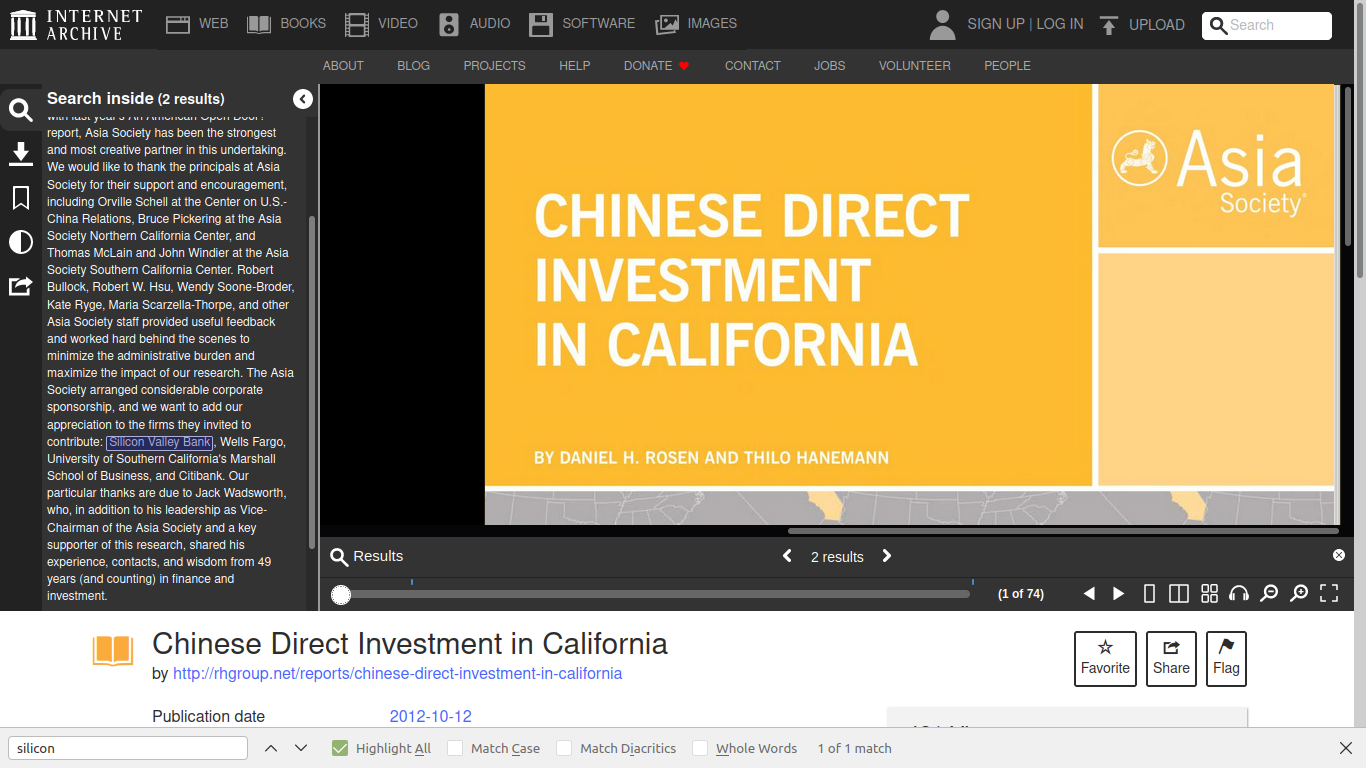Switch to two-page view
Viewport: 1366px width, 768px height.
pyautogui.click(x=1179, y=594)
